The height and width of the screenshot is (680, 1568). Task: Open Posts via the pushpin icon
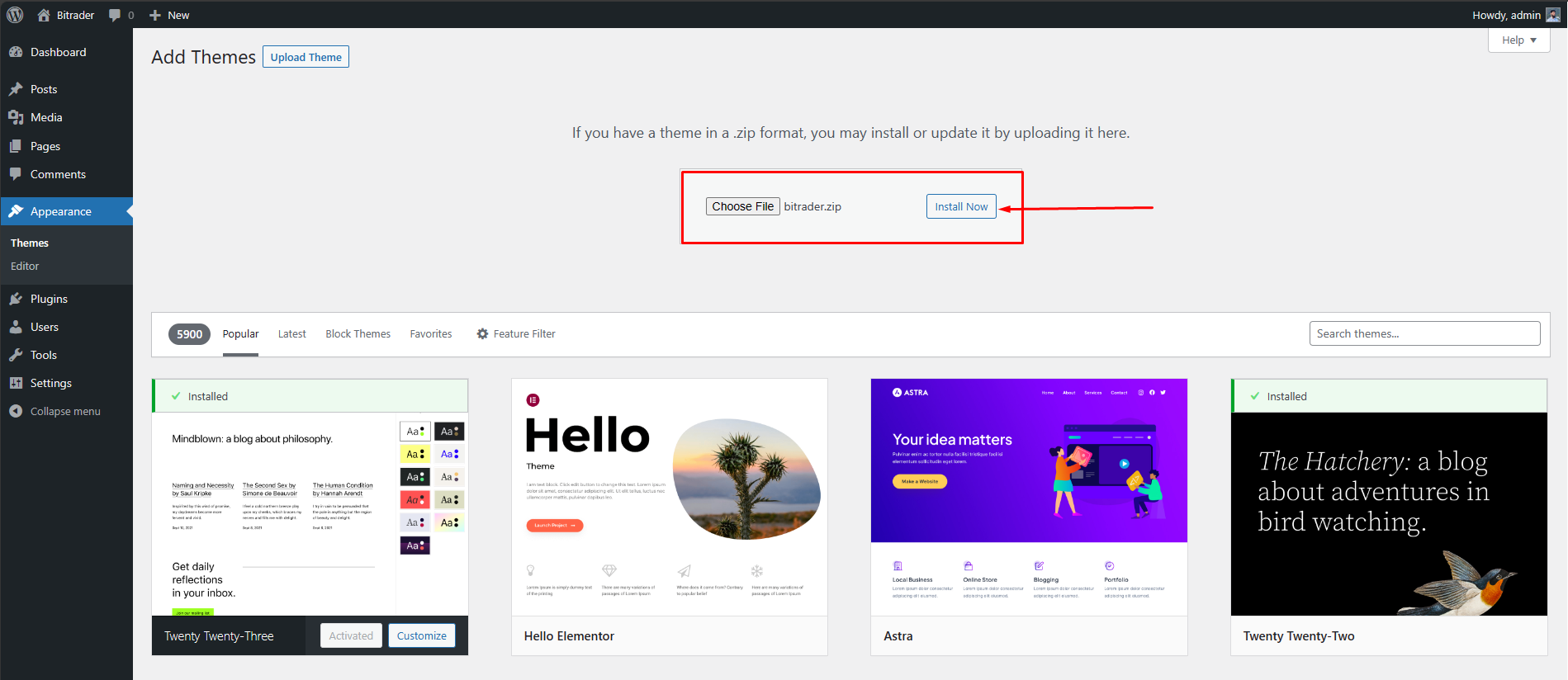pos(16,89)
